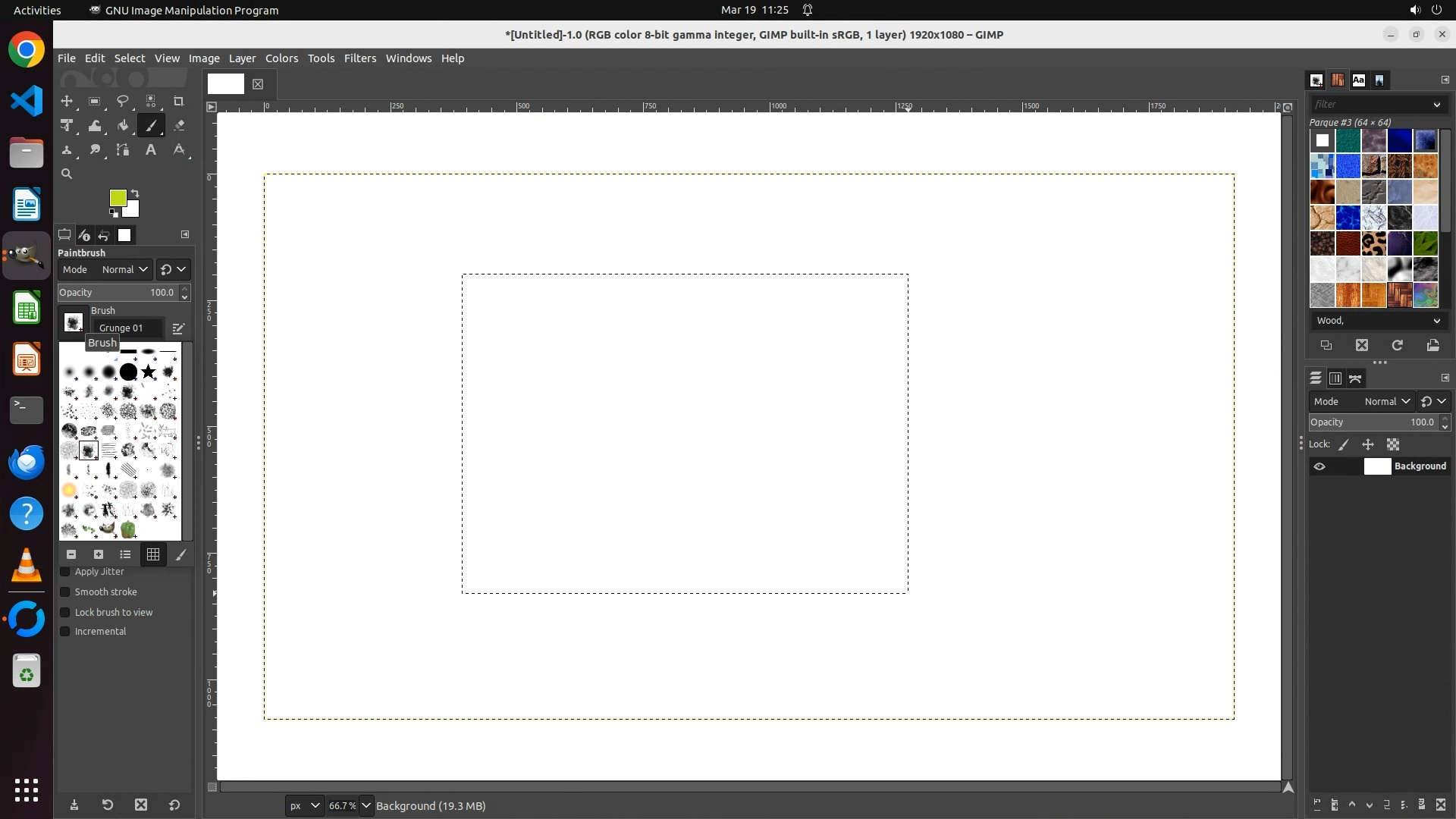Image resolution: width=1456 pixels, height=819 pixels.
Task: Open the zoom percentage dropdown
Action: click(366, 806)
